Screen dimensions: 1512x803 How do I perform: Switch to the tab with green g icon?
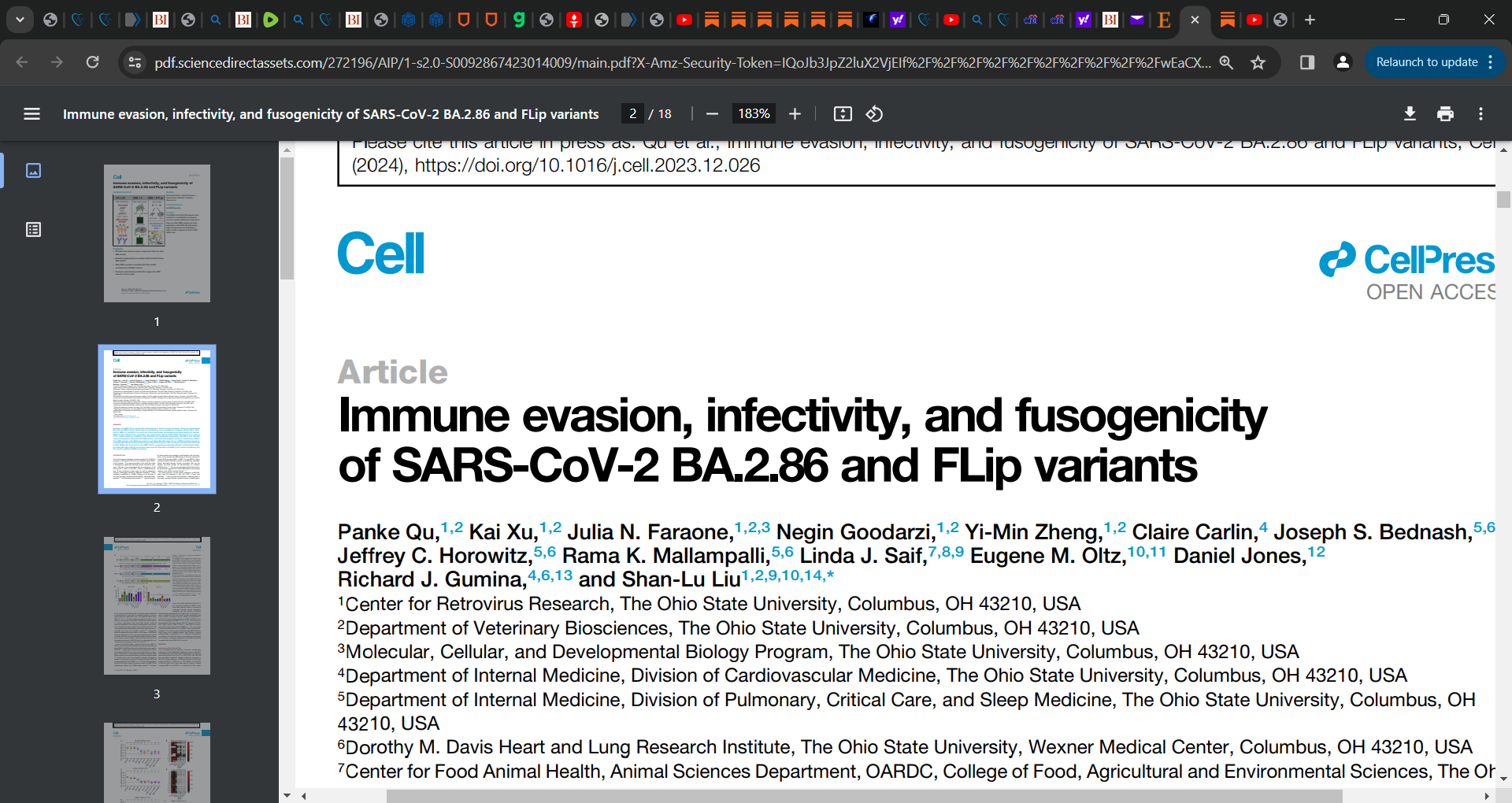(x=519, y=20)
